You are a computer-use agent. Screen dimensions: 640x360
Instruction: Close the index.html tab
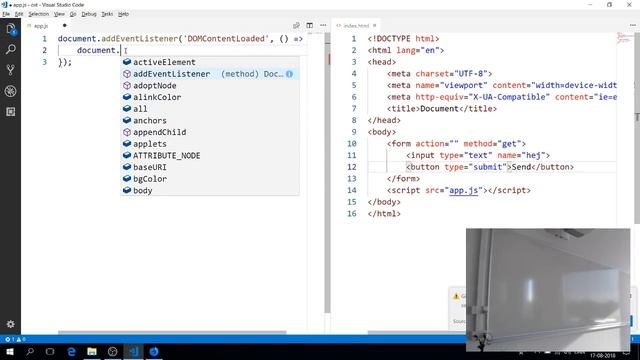pyautogui.click(x=374, y=25)
